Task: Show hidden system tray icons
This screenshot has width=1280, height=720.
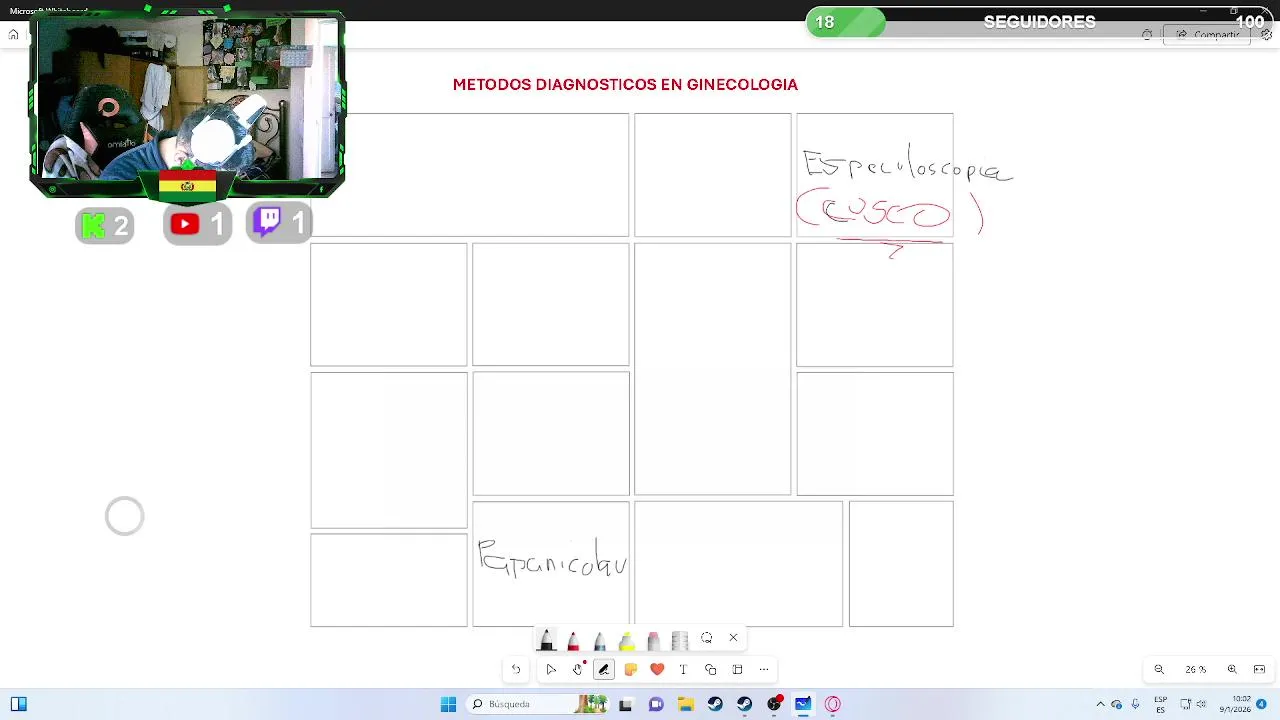Action: point(1100,704)
